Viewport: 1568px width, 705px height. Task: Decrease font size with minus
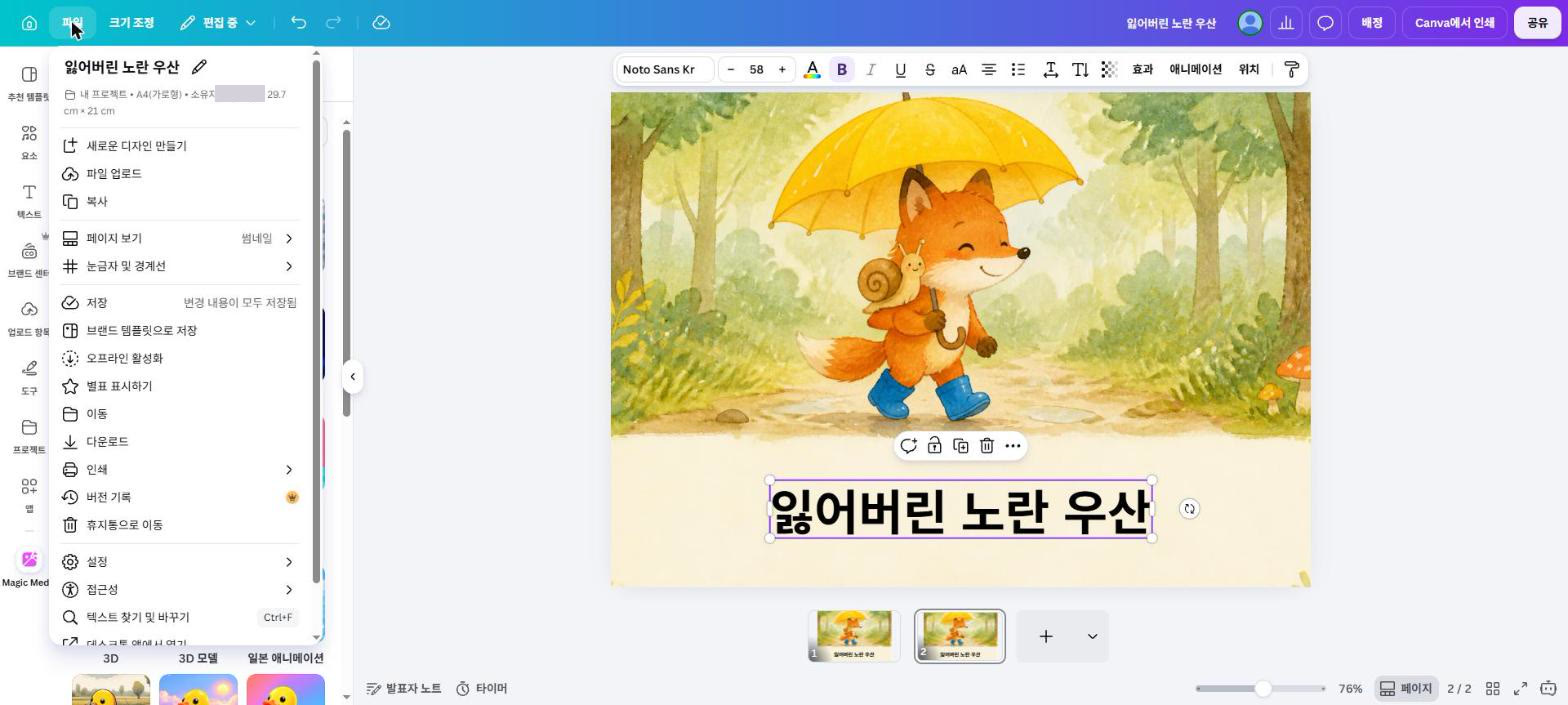coord(731,69)
